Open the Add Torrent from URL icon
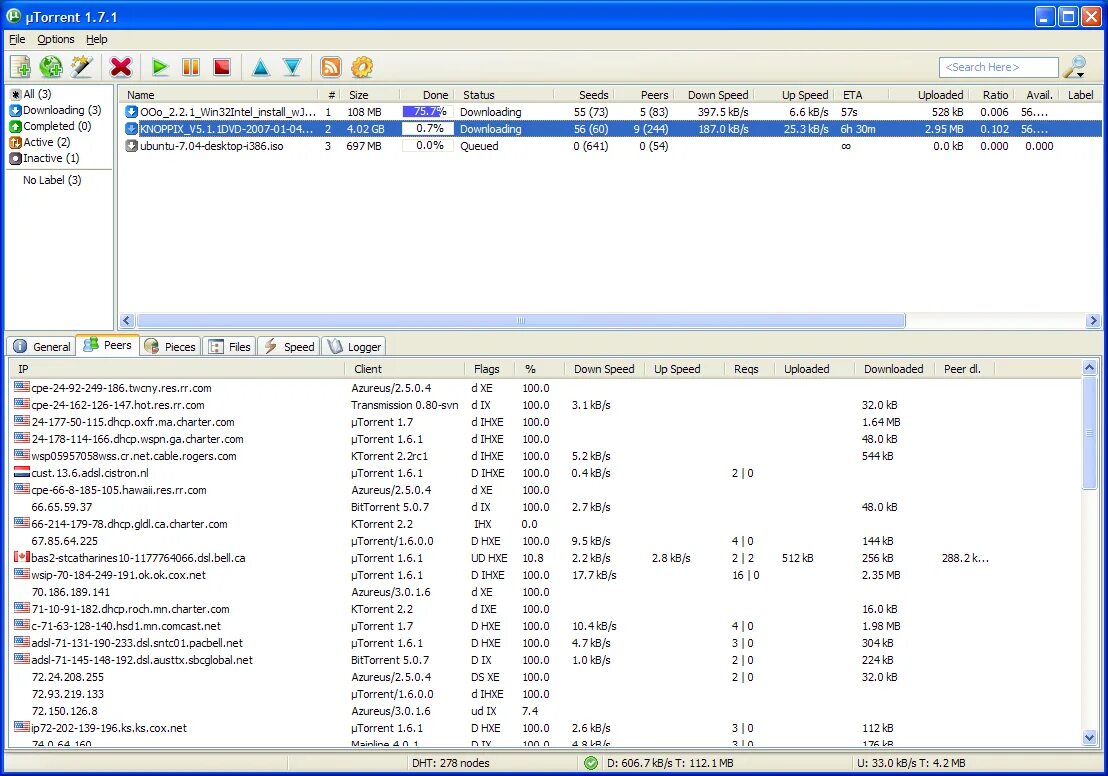The width and height of the screenshot is (1108, 776). click(x=50, y=66)
